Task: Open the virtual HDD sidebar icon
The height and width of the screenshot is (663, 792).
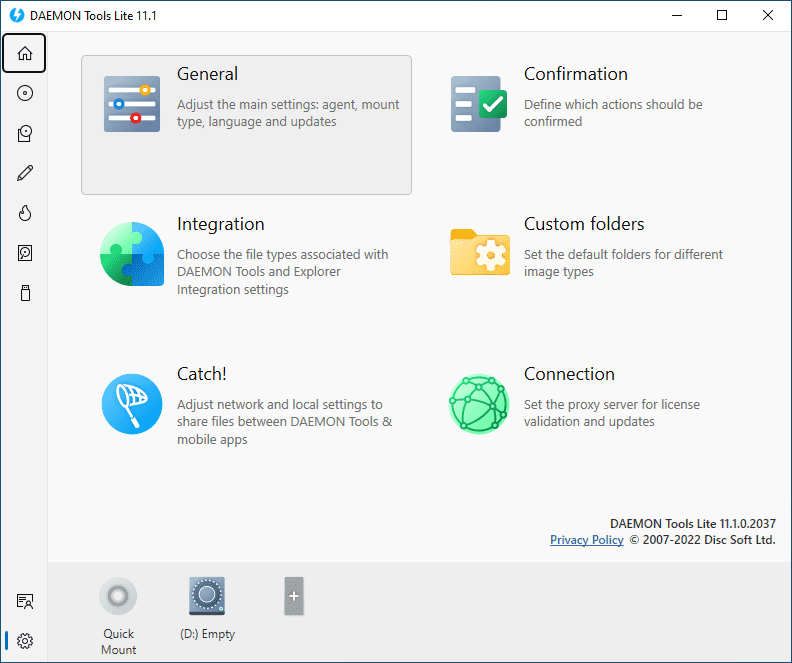Action: (x=25, y=253)
